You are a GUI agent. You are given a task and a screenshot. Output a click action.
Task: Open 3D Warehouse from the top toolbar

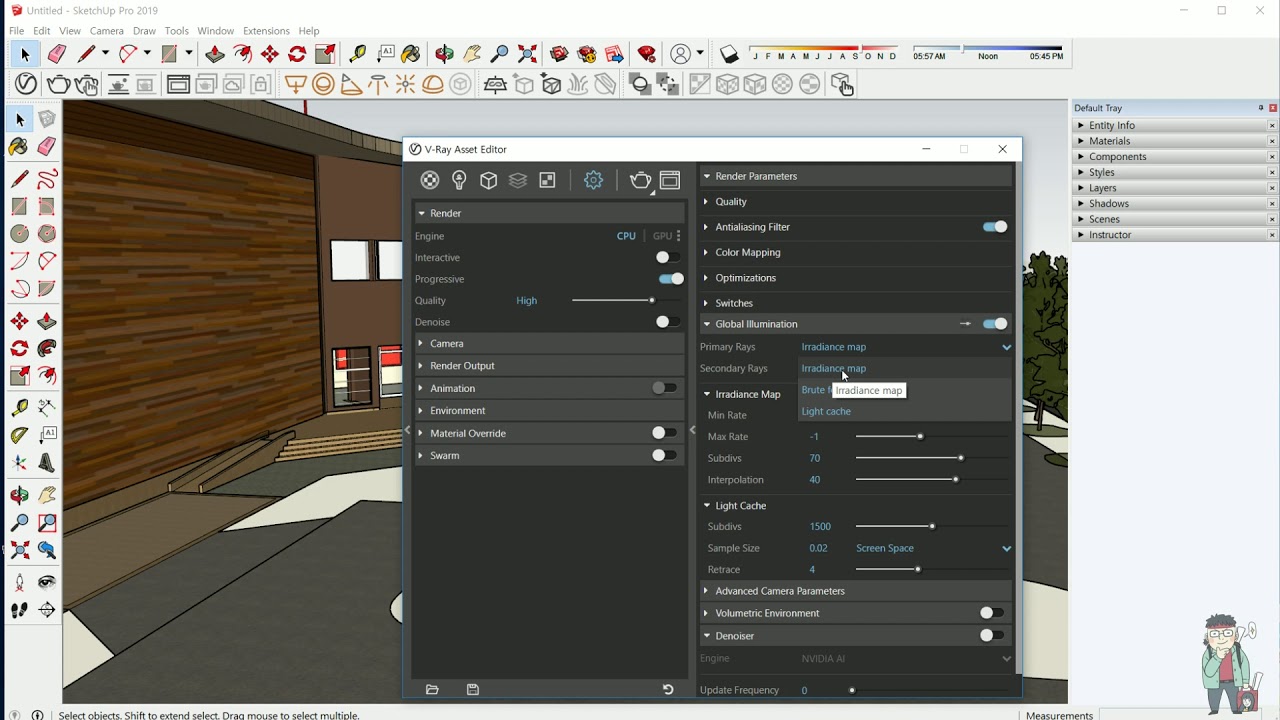click(x=559, y=54)
